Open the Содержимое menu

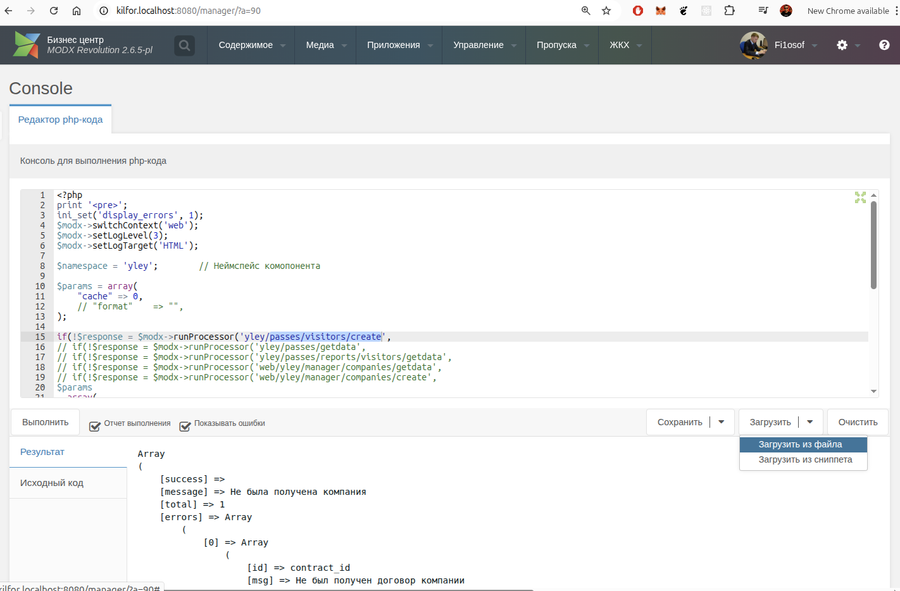coord(251,45)
